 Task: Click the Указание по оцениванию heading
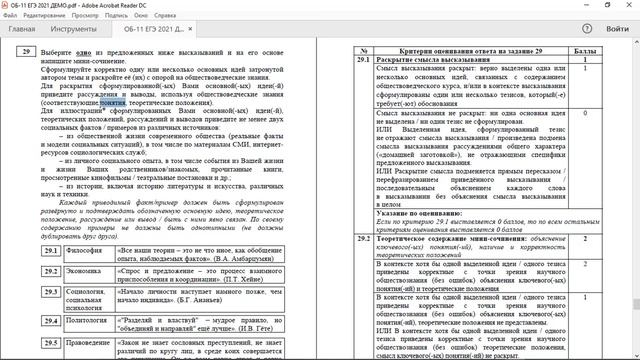tap(419, 213)
